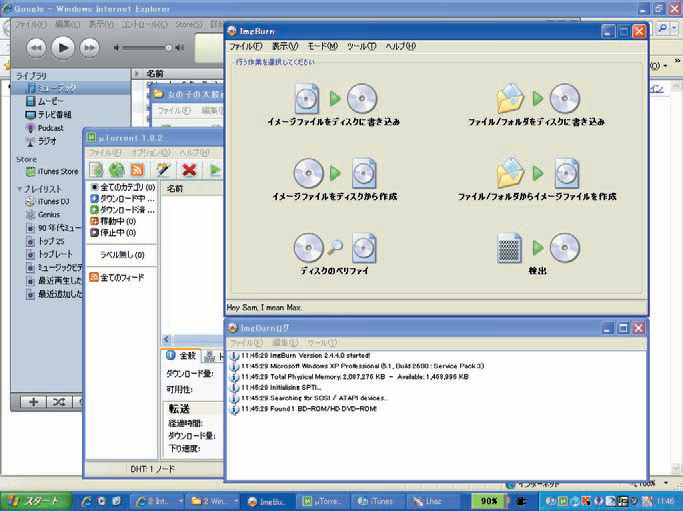
Task: Click system clock showing 11:46
Action: point(665,501)
